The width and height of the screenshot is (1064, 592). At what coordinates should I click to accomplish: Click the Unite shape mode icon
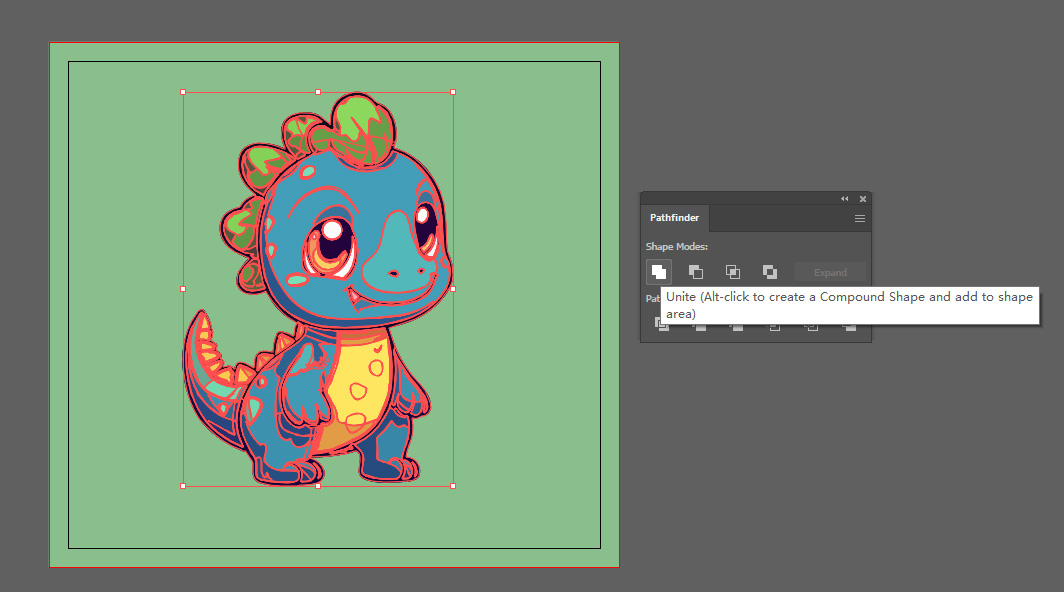[658, 272]
